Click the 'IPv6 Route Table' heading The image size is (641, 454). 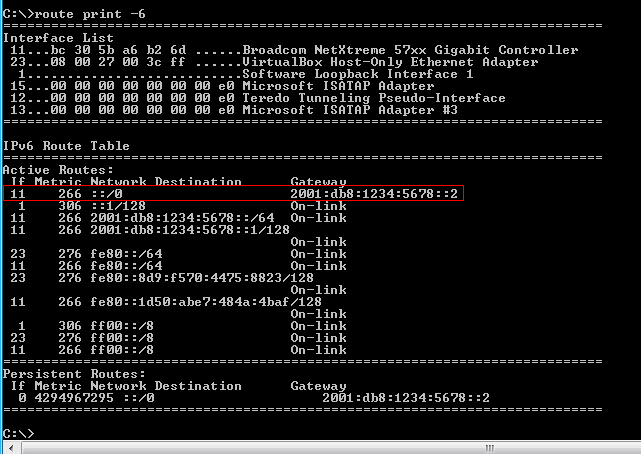coord(66,146)
